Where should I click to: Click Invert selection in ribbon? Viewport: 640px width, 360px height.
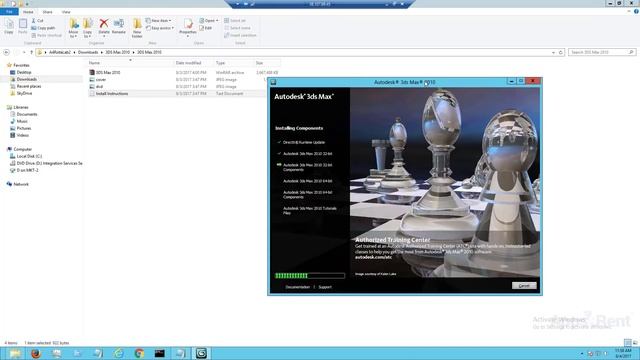pyautogui.click(x=240, y=35)
